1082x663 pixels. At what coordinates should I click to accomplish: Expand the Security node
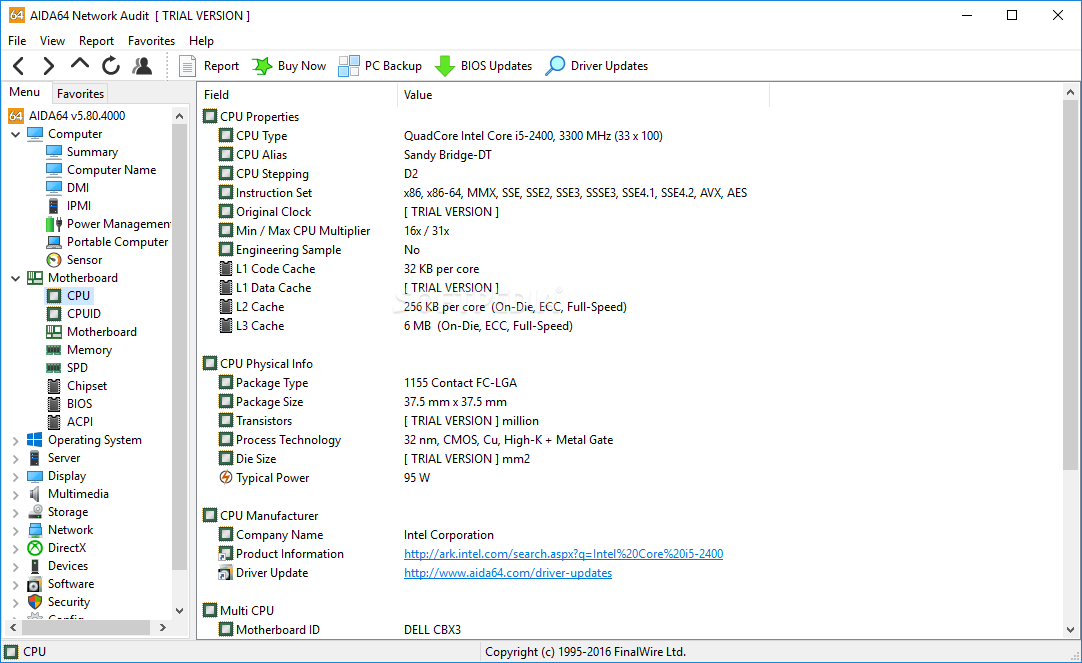16,602
